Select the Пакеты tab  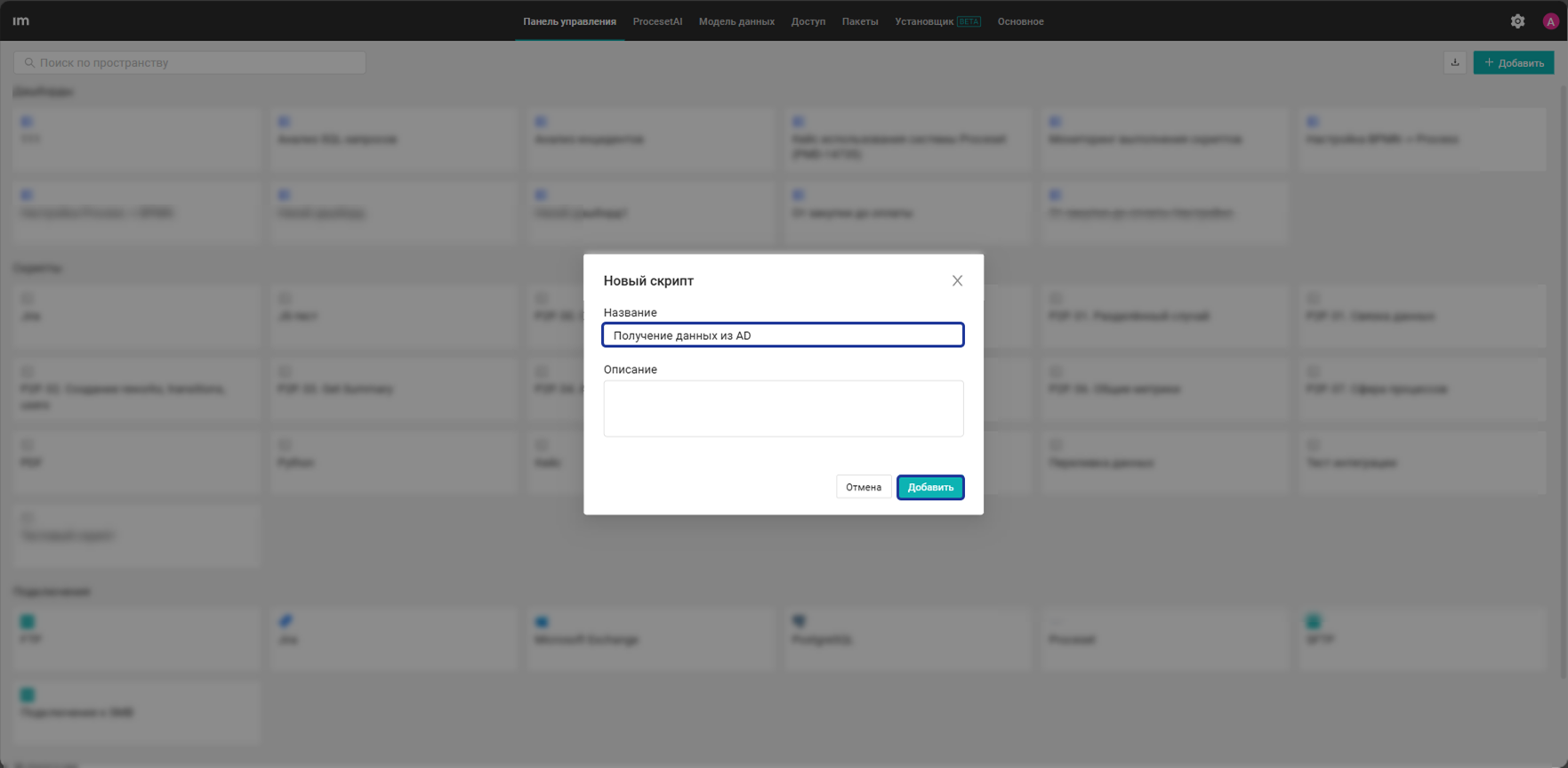pos(860,21)
